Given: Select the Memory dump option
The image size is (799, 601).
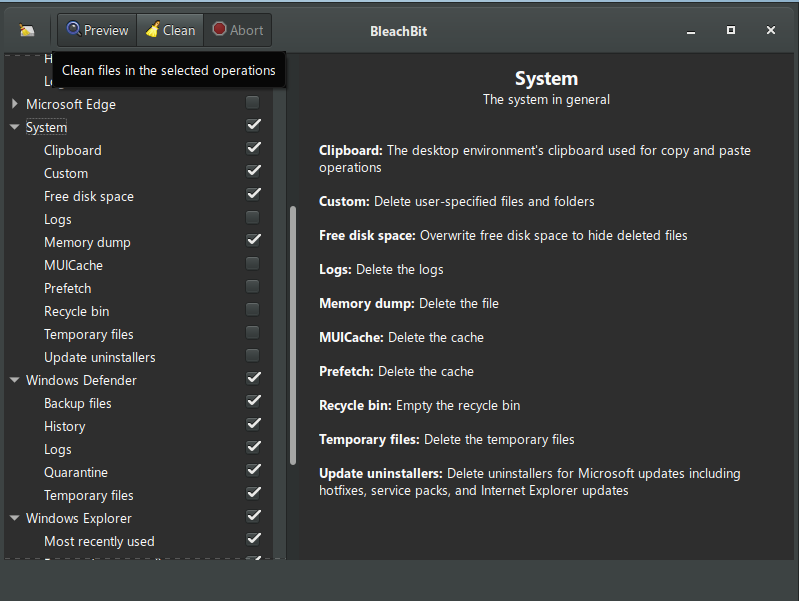Looking at the screenshot, I should click(87, 242).
